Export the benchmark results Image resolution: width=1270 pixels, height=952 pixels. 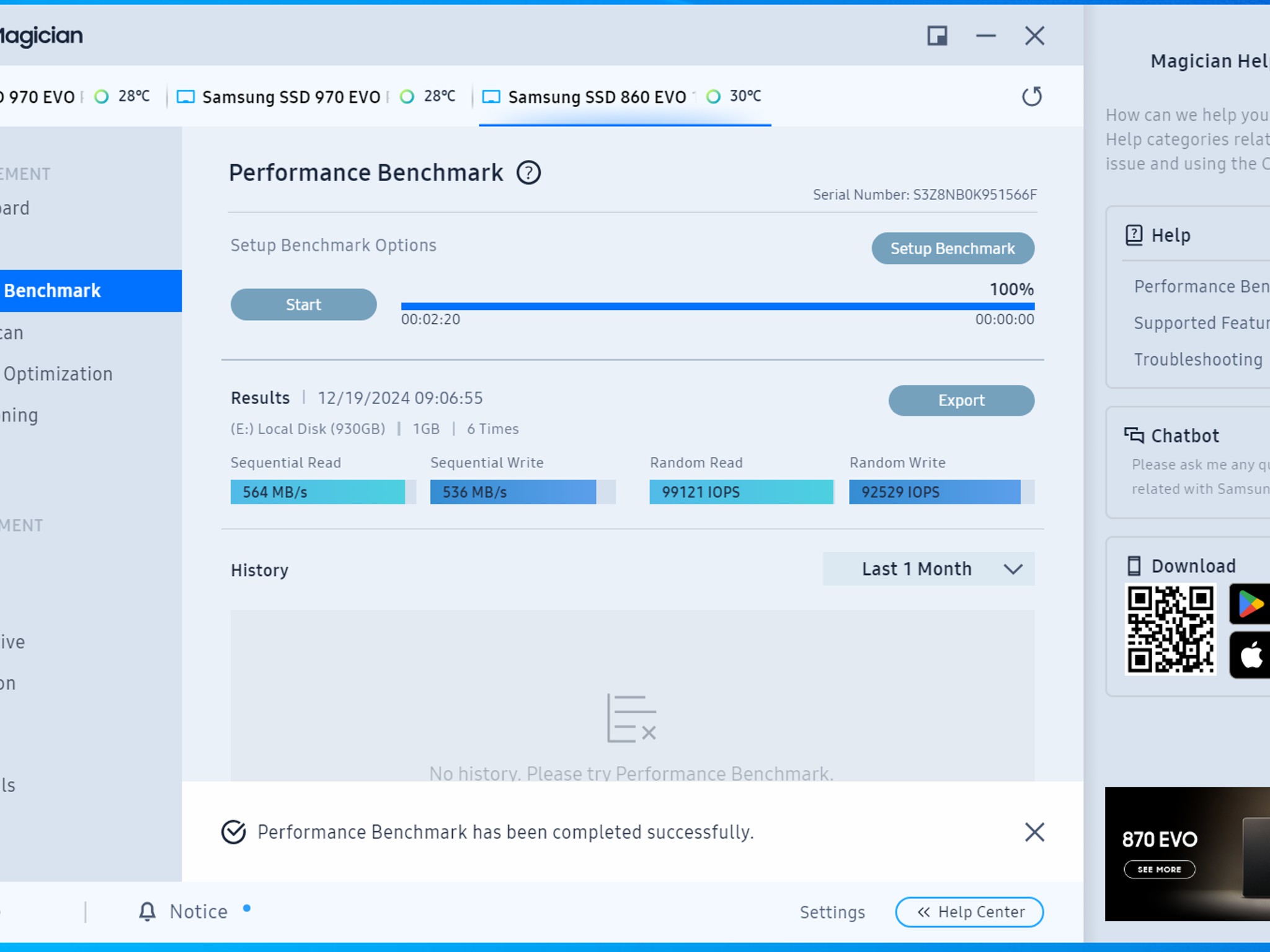(961, 400)
